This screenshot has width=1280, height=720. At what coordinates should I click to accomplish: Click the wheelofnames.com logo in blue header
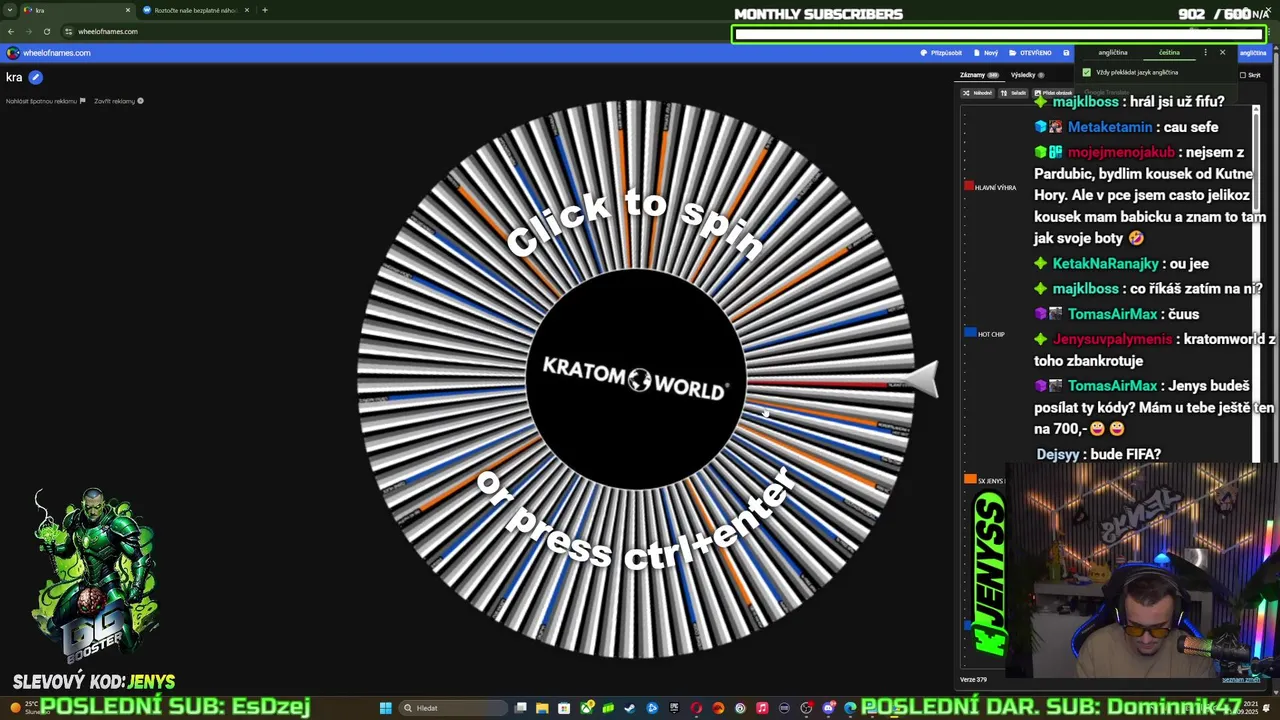point(49,53)
